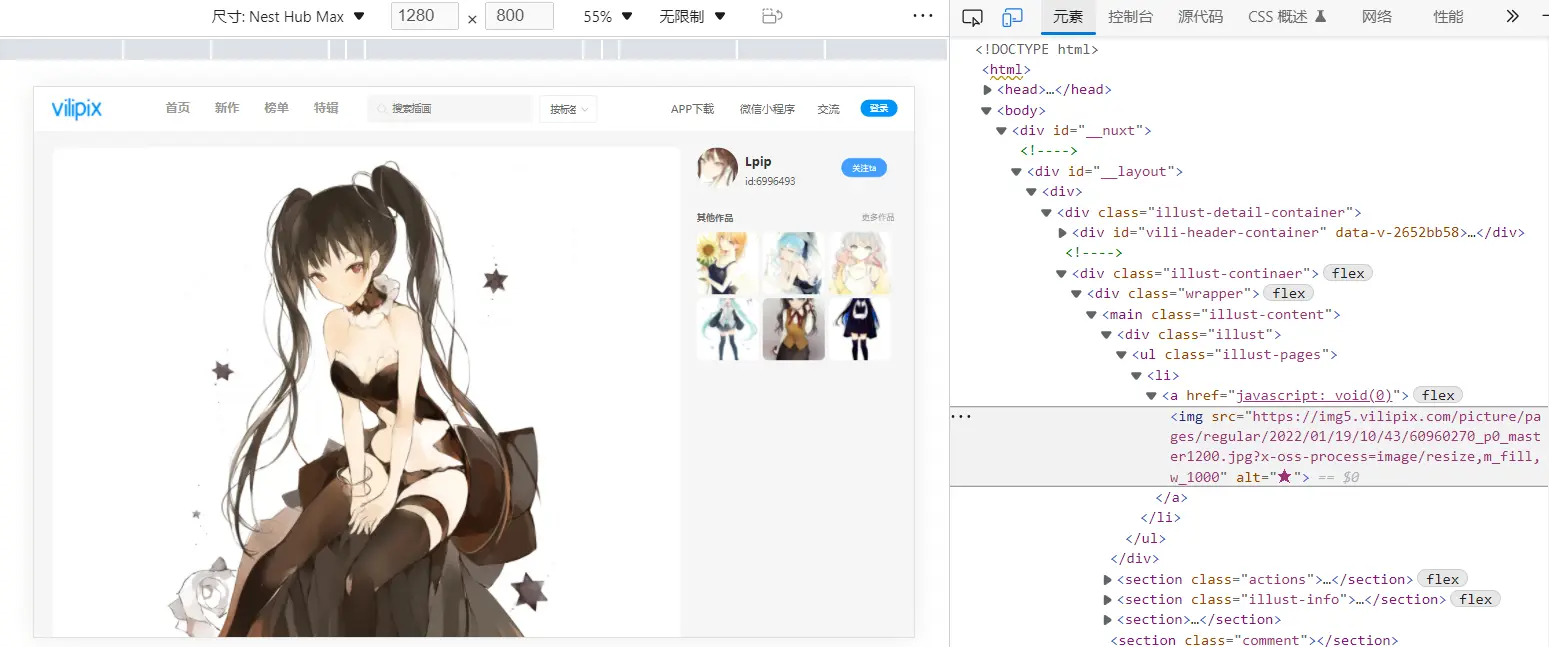Expand the head element node
Screen dimensions: 1549x647
click(988, 90)
